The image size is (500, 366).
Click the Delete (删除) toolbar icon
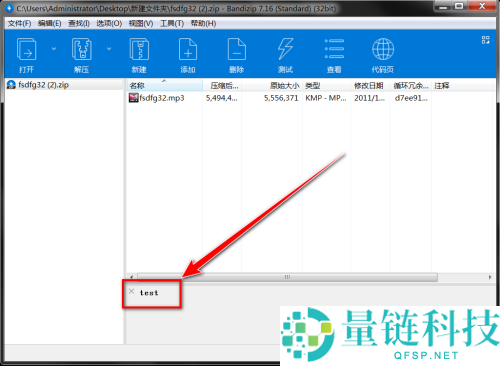[237, 49]
